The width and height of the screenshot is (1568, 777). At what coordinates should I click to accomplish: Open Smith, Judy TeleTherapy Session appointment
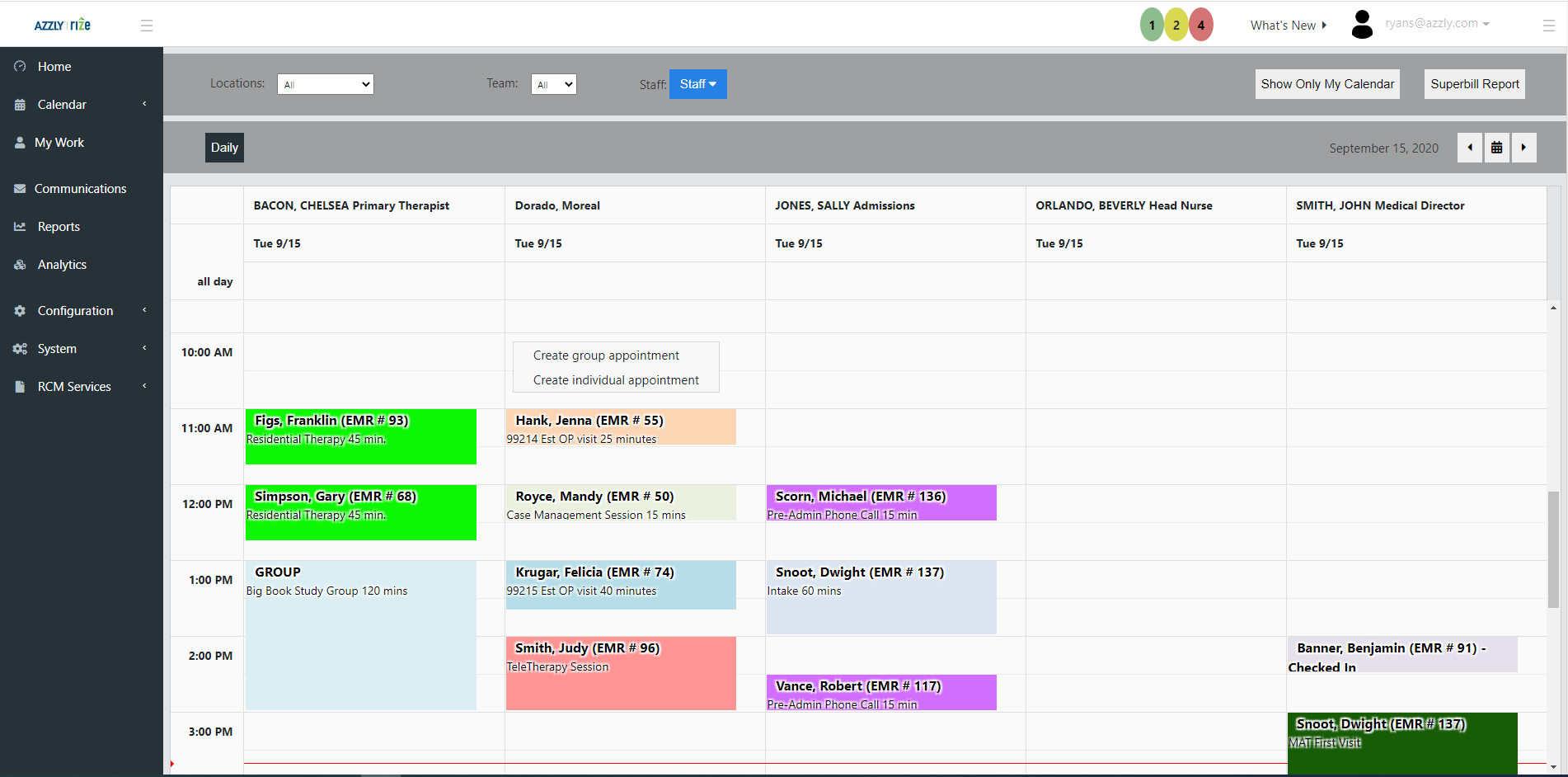click(x=621, y=673)
